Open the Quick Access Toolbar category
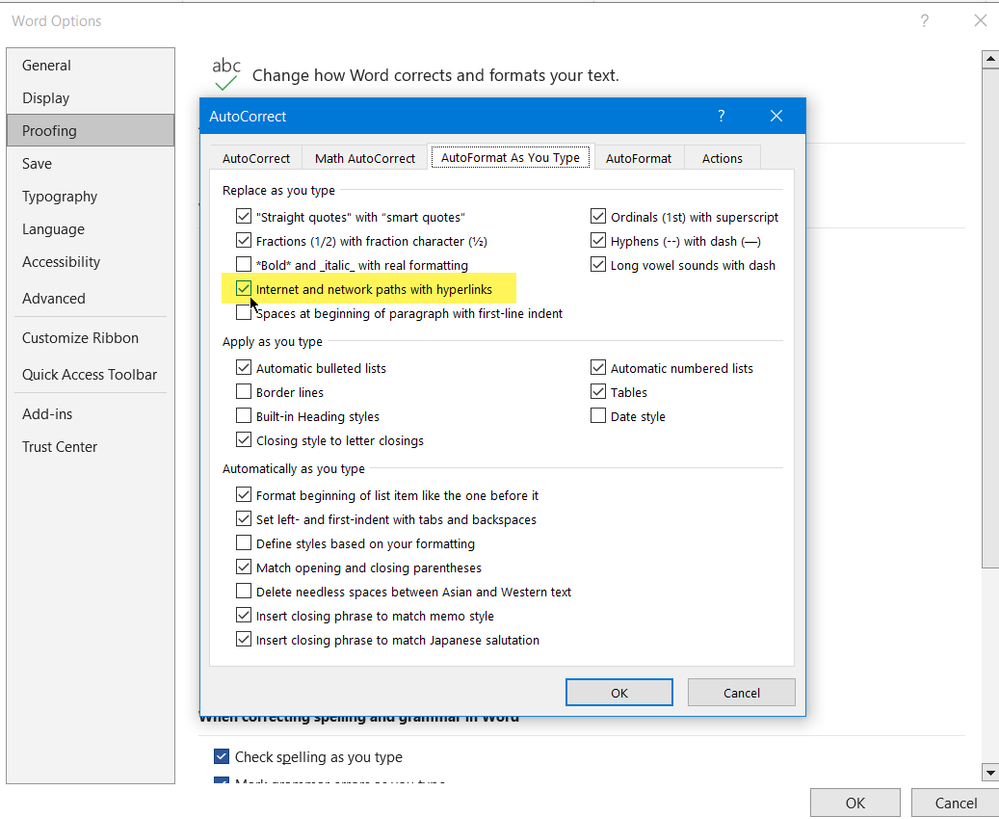 90,375
